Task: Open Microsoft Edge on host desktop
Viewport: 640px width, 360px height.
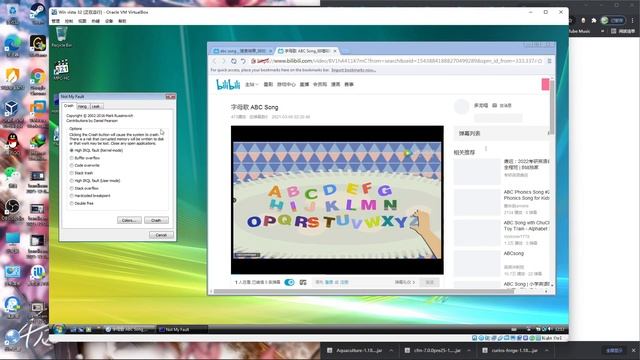Action: pos(13,46)
